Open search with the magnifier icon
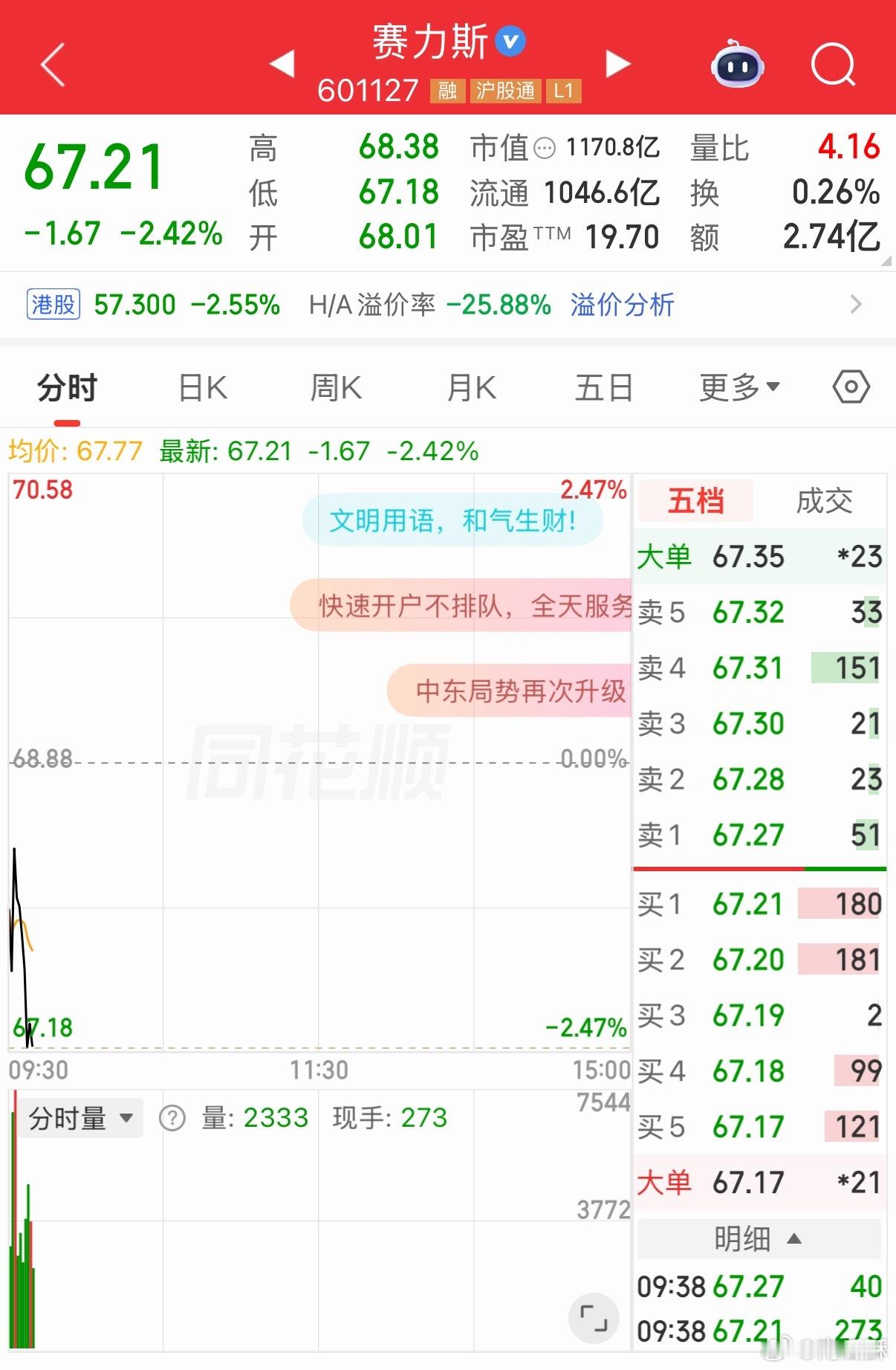Screen dimensions: 896x1370 834,65
